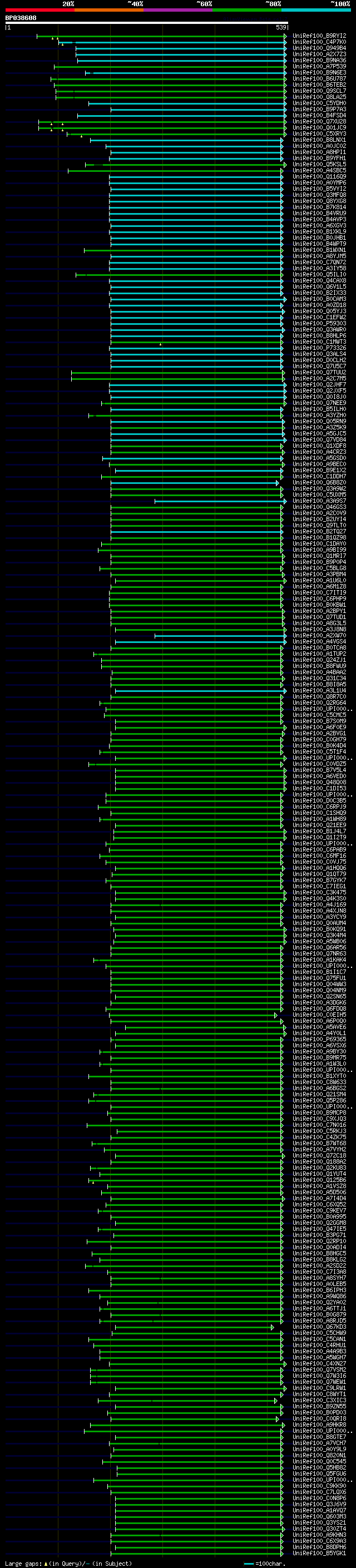Open hit UniRef100_A2X7Z3

click(x=319, y=54)
